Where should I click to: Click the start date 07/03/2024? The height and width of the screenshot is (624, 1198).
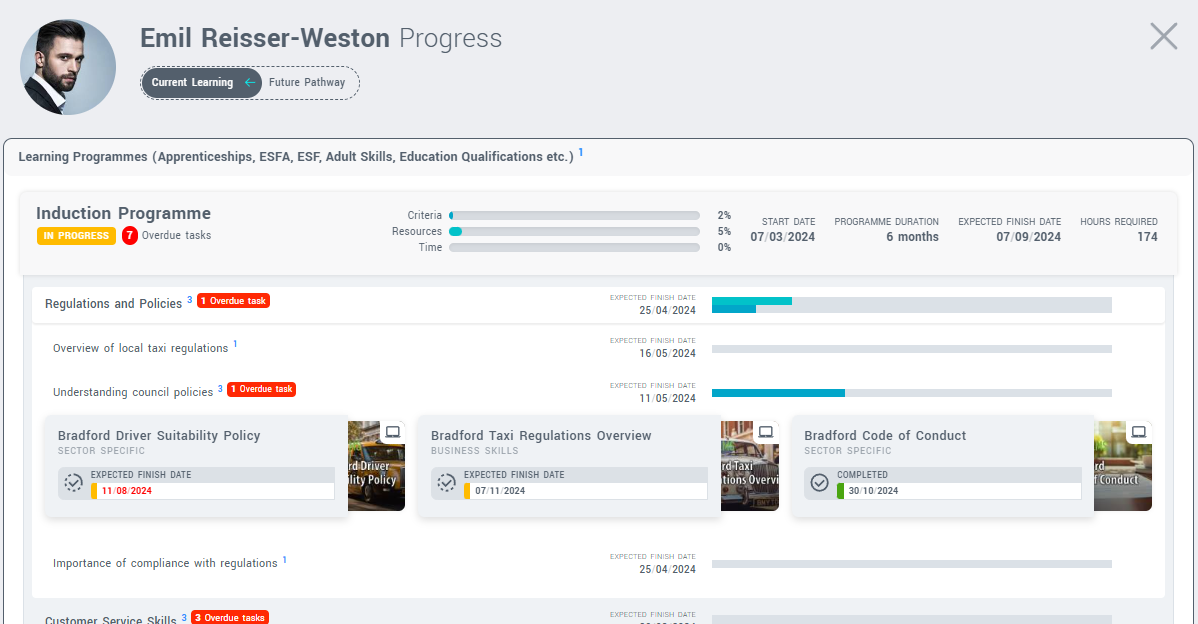(782, 237)
